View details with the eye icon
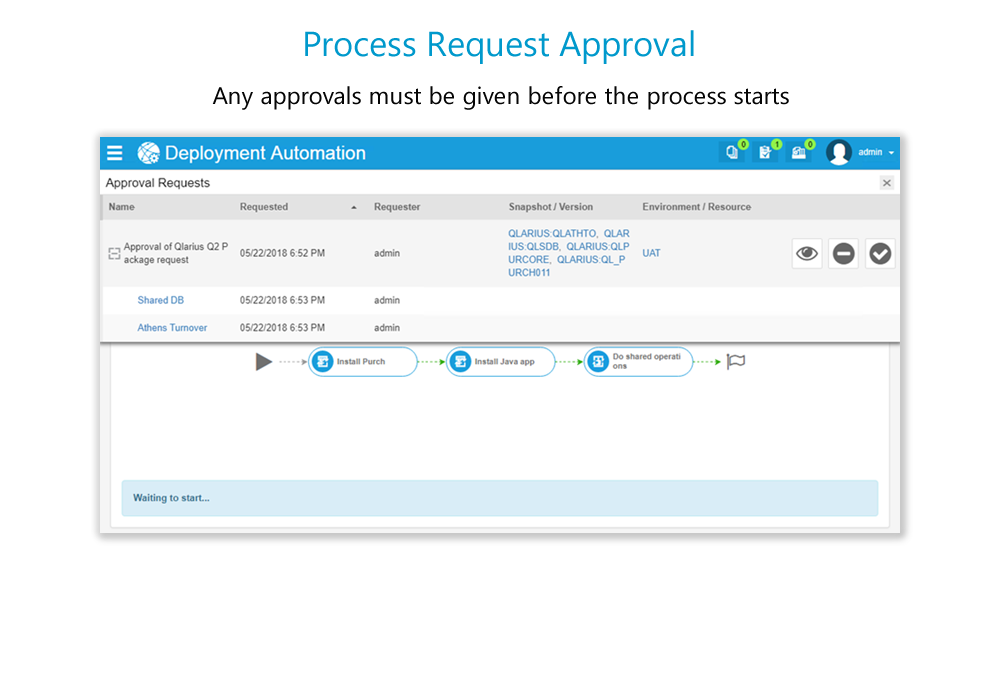Screen dimensions: 995x674 click(807, 254)
